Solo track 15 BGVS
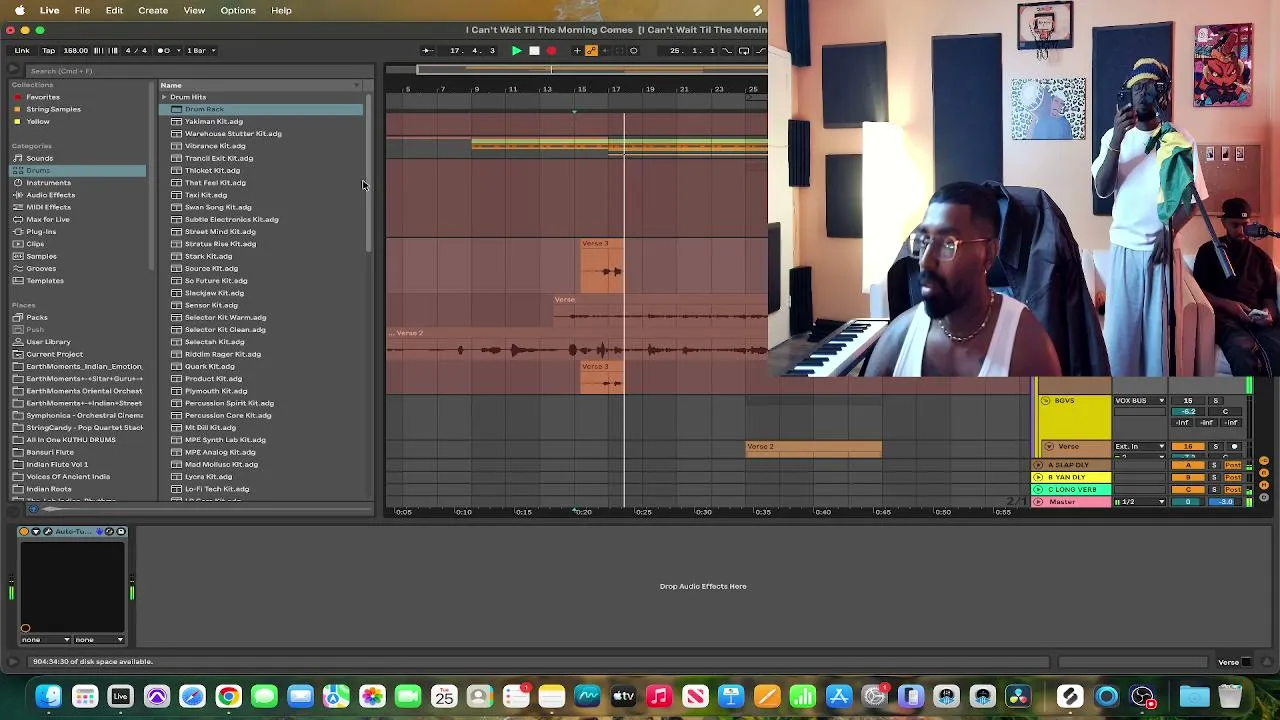 coord(1216,401)
